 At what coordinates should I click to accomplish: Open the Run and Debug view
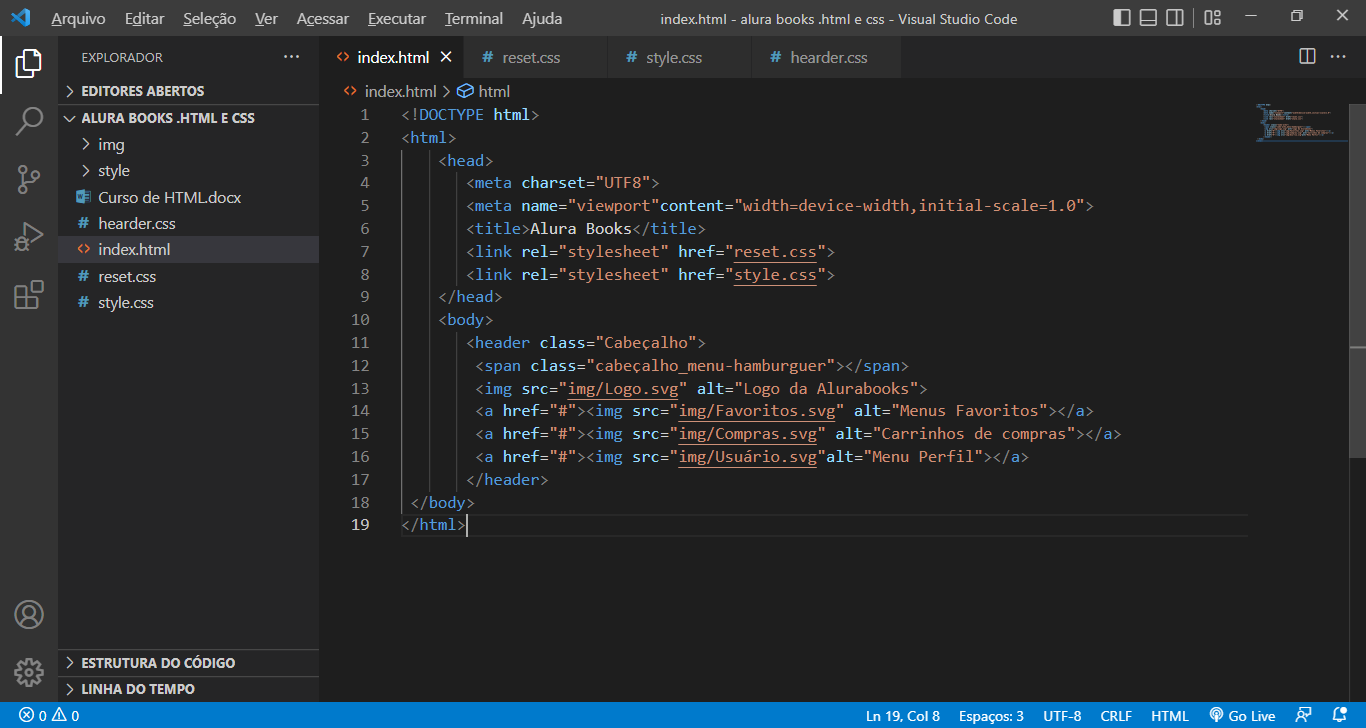pyautogui.click(x=29, y=237)
